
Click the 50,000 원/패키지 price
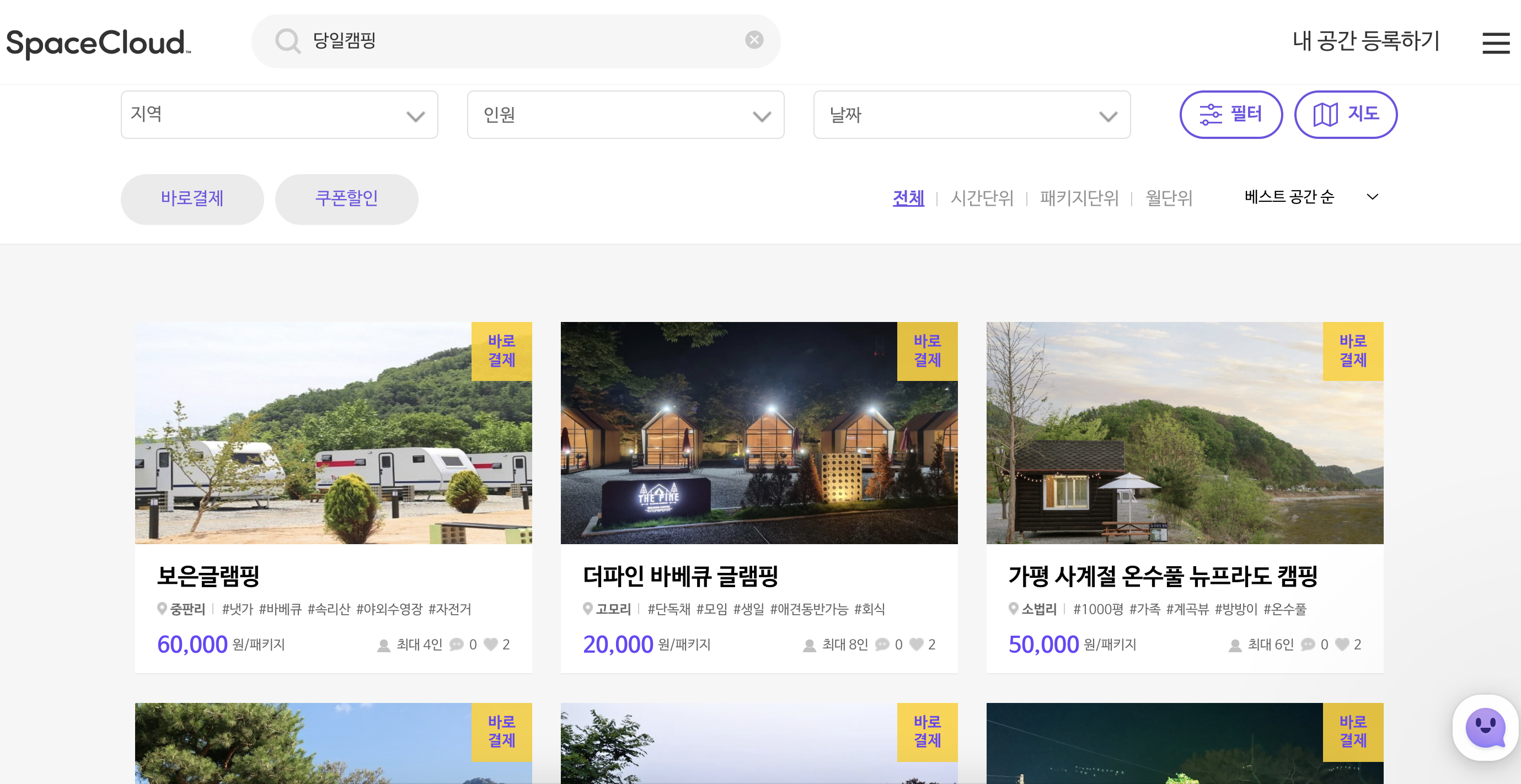1072,644
